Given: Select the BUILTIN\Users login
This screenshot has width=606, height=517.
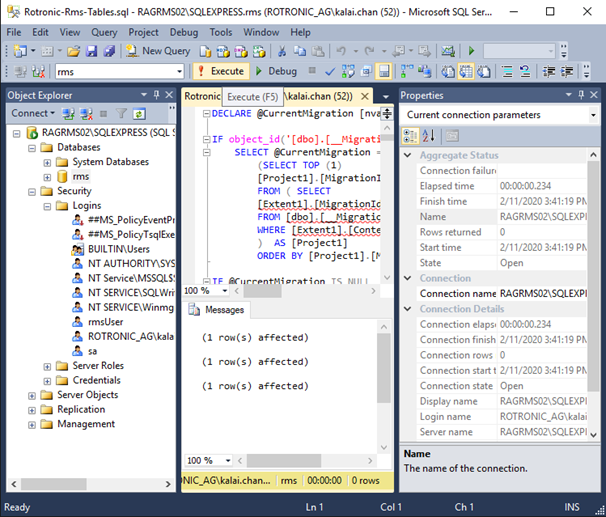Looking at the screenshot, I should click(119, 250).
